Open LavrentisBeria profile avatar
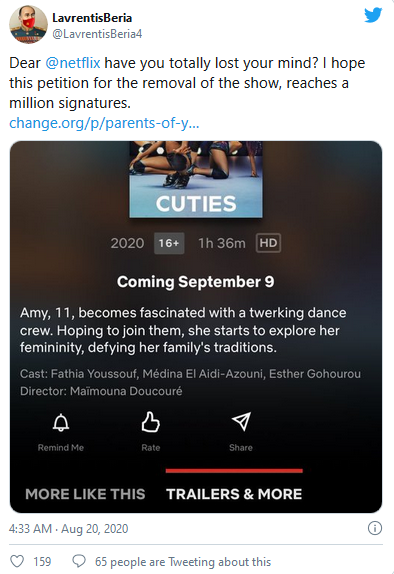The image size is (394, 574). [x=28, y=25]
